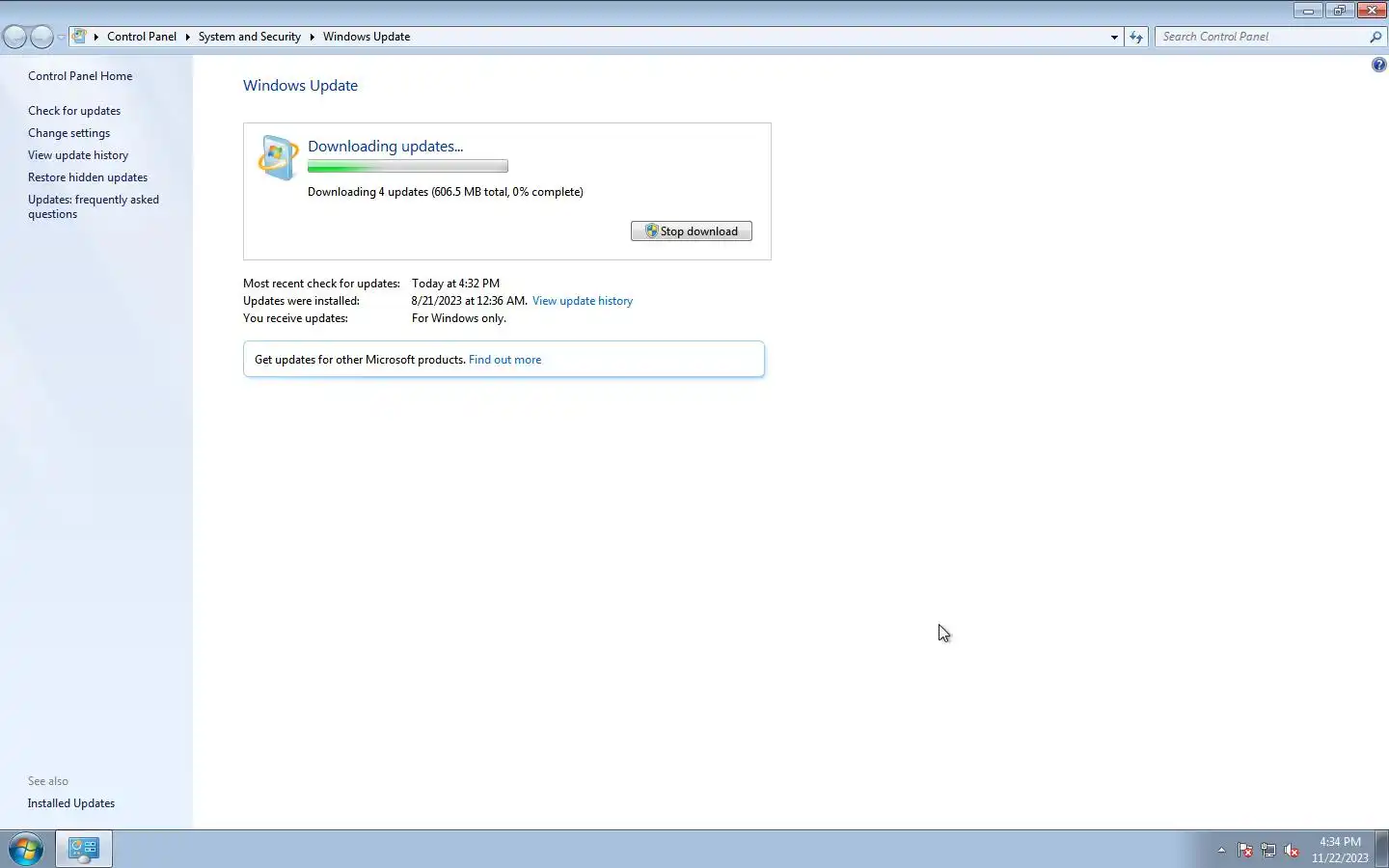Click the search magnifier icon

[x=1375, y=37]
